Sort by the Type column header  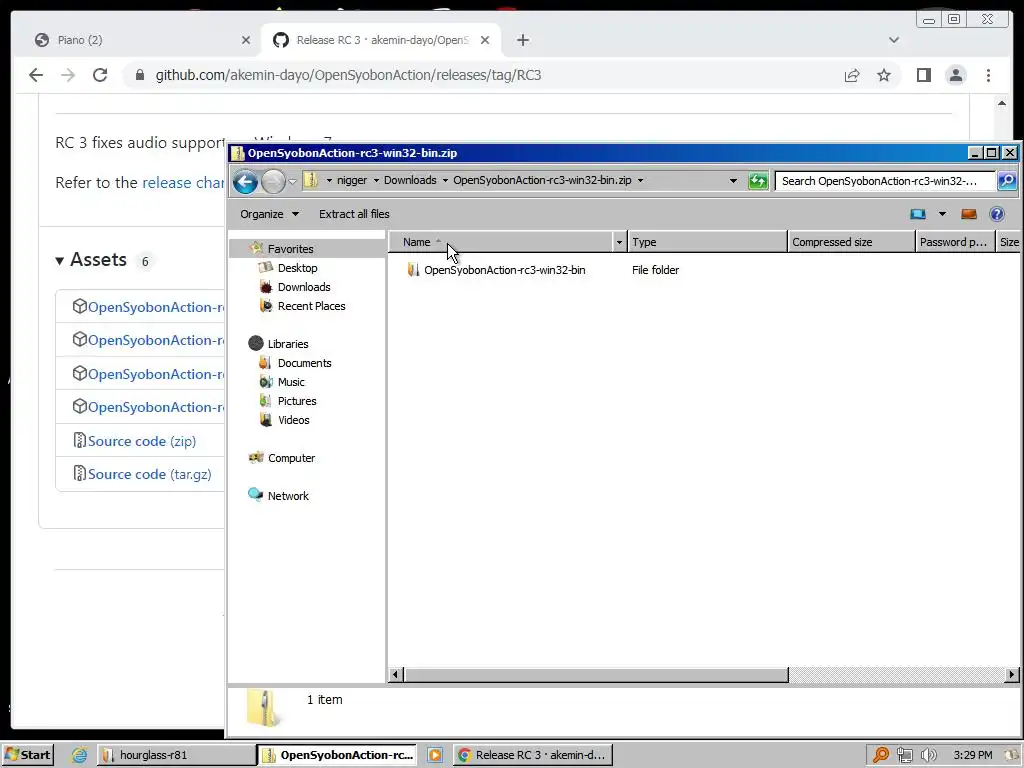pos(707,242)
